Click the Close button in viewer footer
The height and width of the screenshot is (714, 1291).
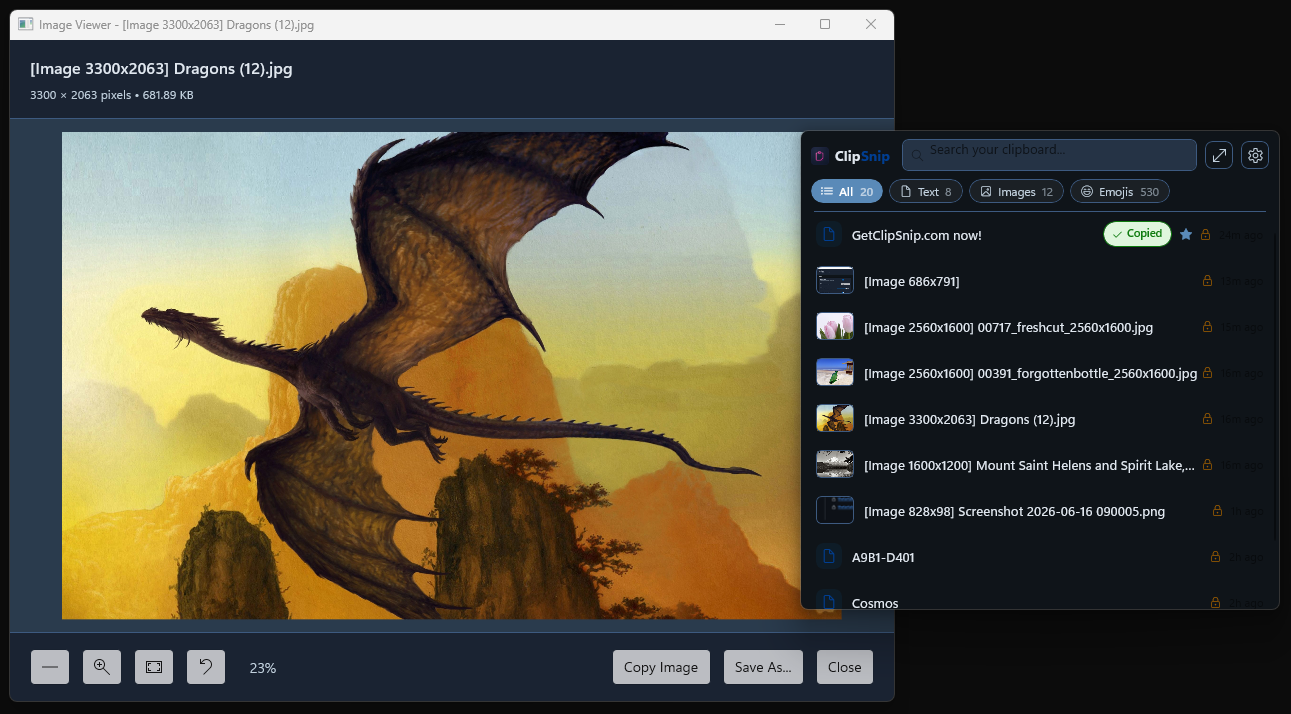point(845,667)
